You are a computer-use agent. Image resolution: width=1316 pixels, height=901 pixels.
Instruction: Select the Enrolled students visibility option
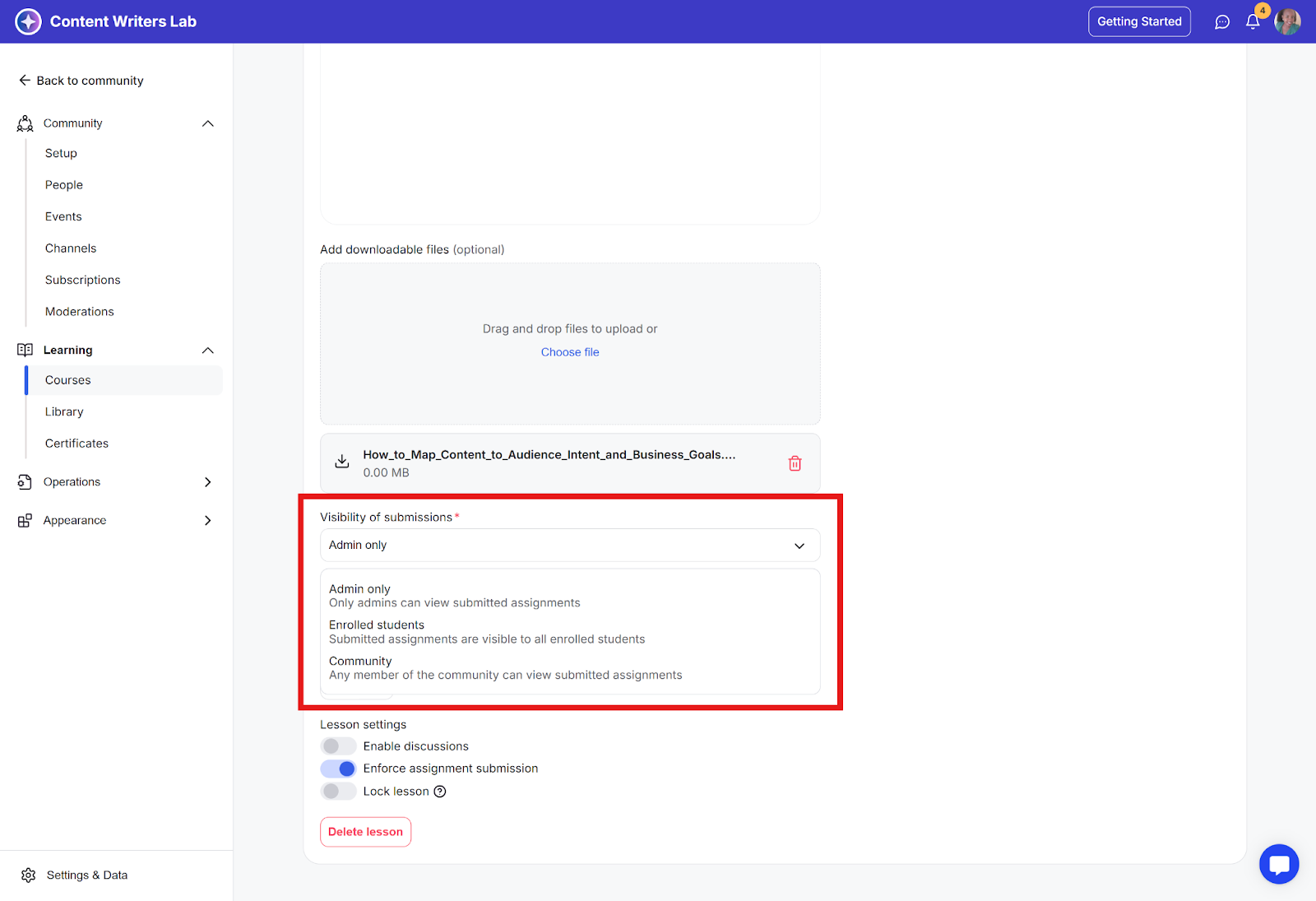click(570, 632)
